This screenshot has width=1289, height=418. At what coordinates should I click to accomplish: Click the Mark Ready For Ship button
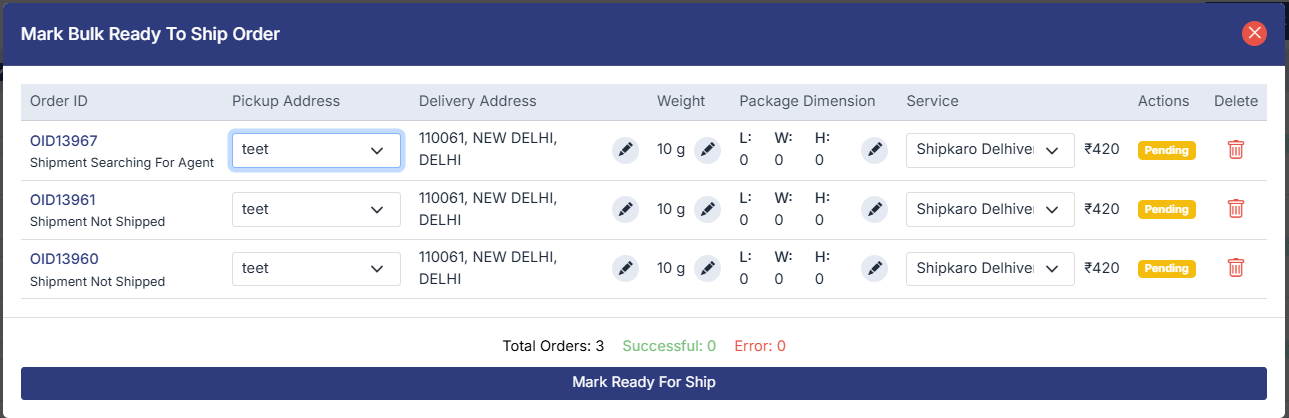[643, 382]
